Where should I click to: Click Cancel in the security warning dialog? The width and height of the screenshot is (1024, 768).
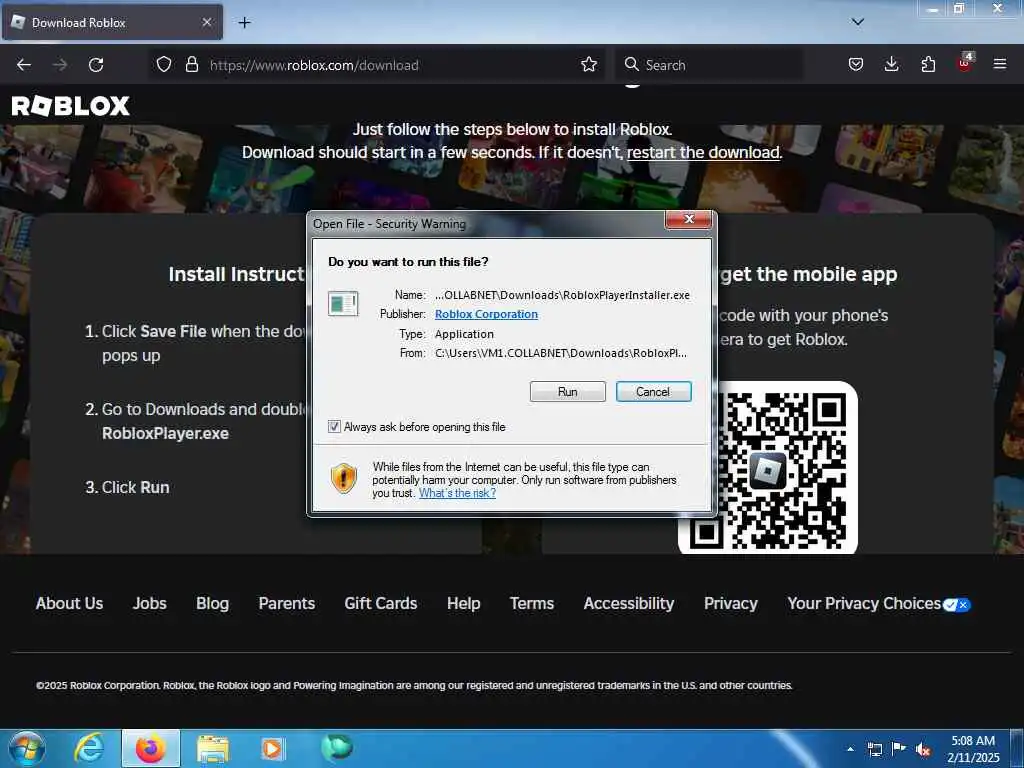coord(653,391)
